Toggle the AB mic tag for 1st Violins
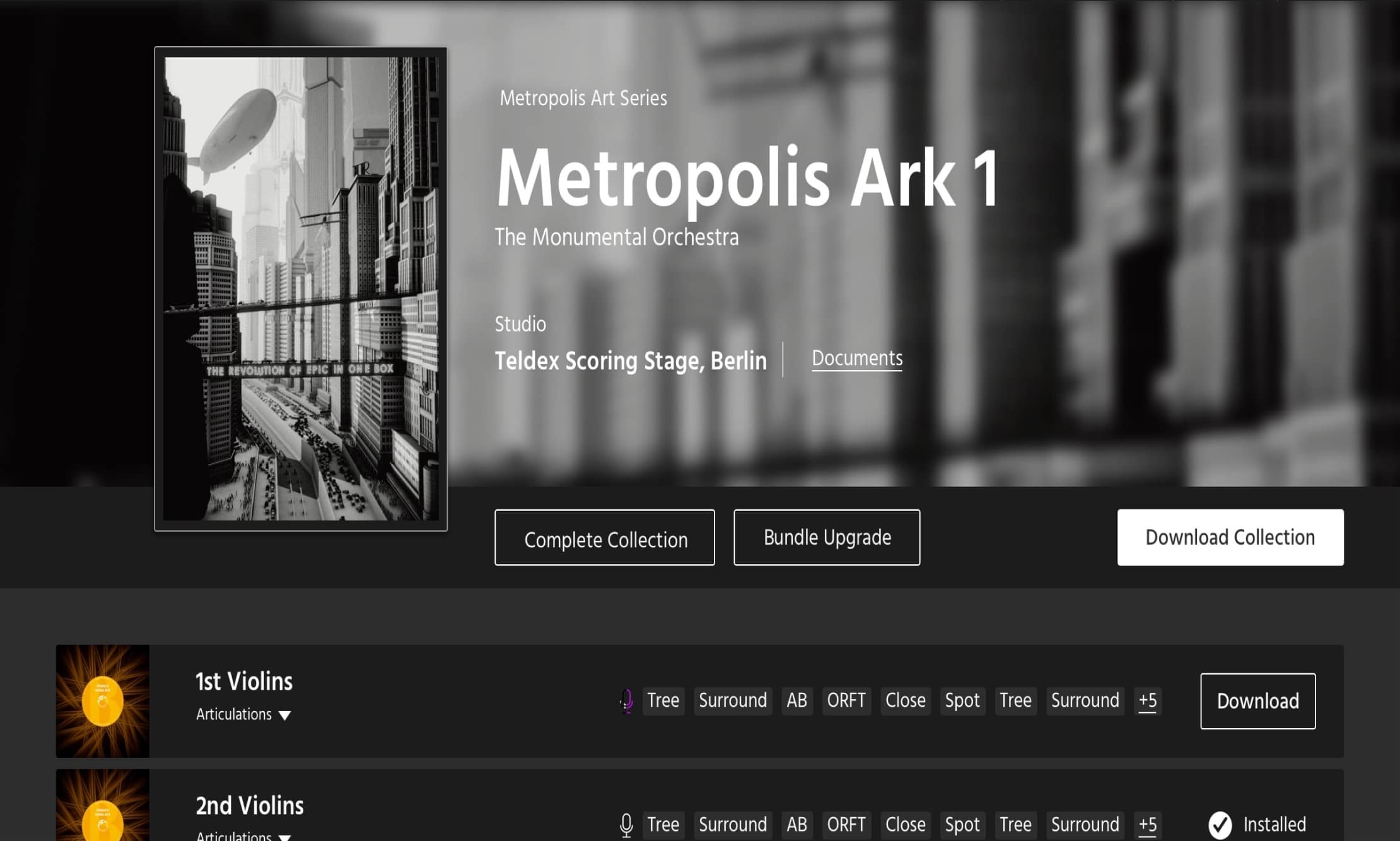This screenshot has width=1400, height=841. (797, 700)
